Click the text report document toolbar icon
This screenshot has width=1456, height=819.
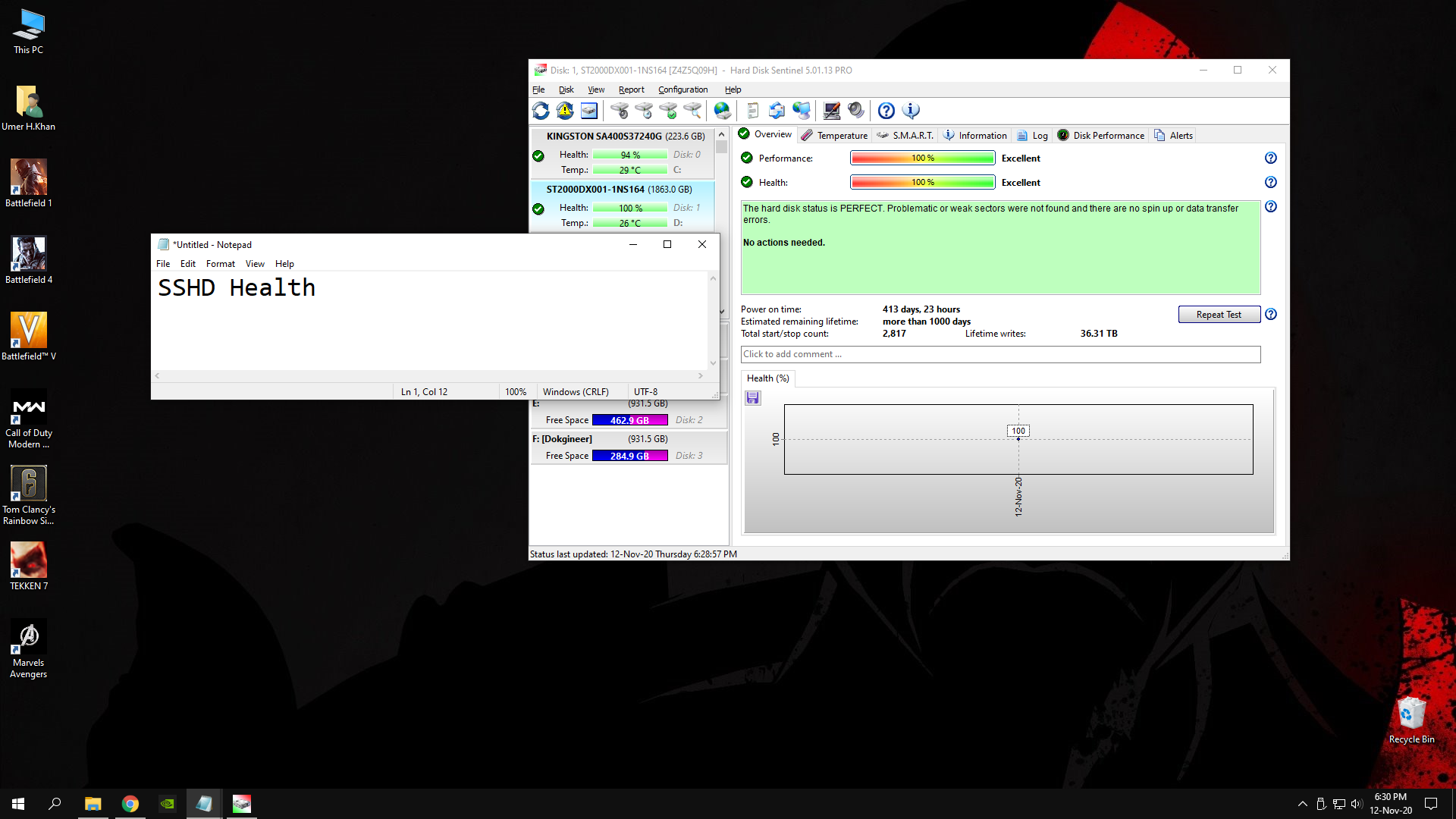[752, 111]
